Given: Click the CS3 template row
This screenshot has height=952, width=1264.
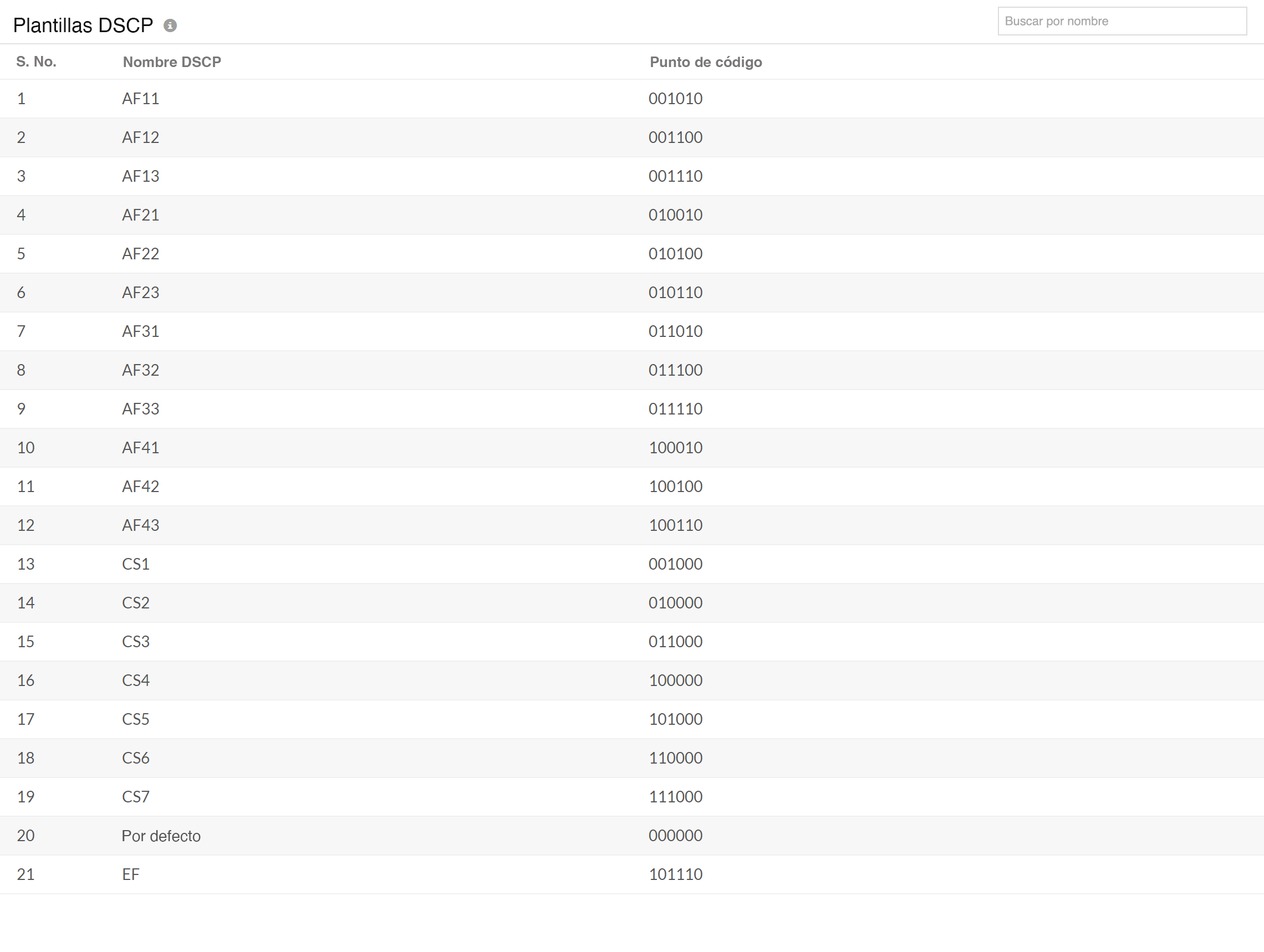Looking at the screenshot, I should pos(135,641).
